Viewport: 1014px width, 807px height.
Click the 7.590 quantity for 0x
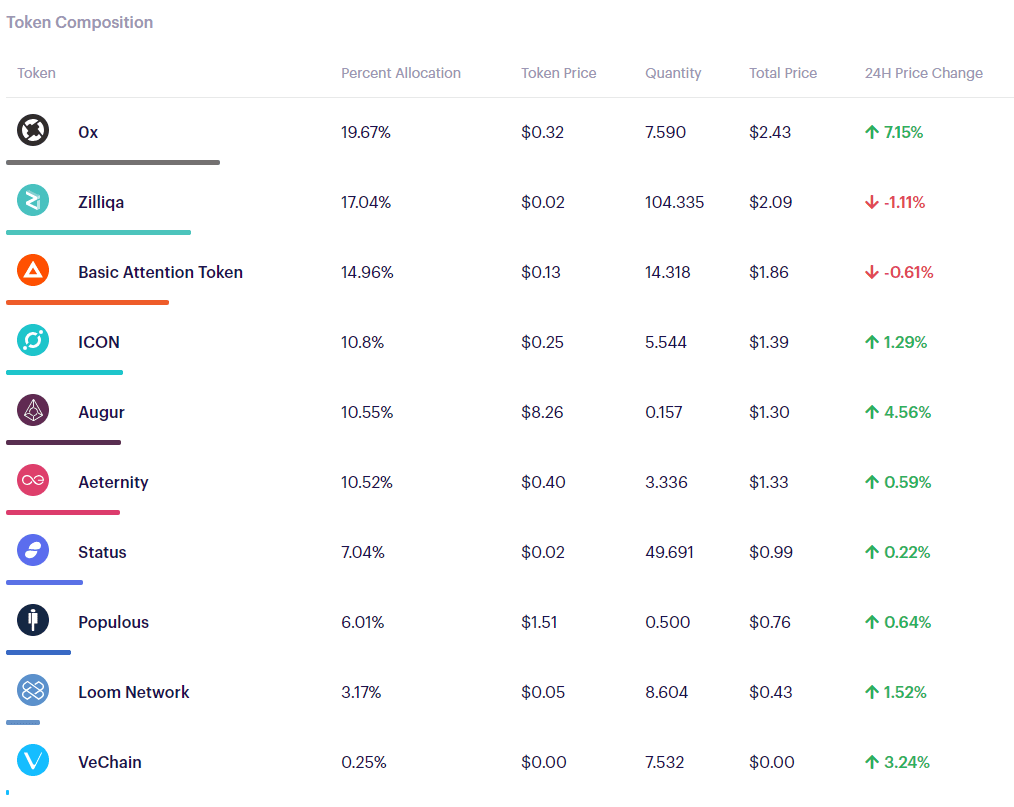(665, 133)
